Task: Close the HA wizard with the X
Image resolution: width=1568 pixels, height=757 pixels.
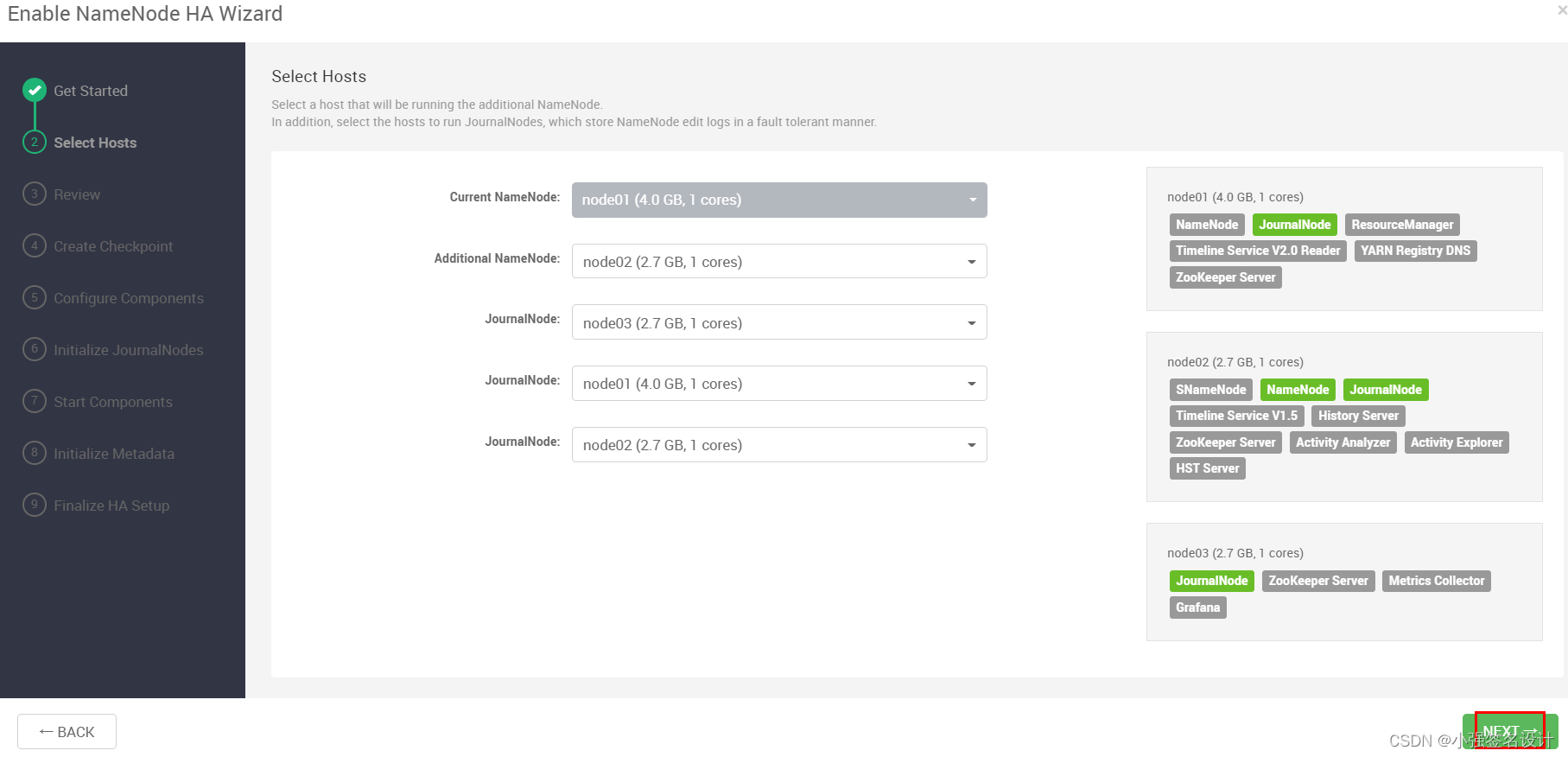Action: coord(1561,11)
